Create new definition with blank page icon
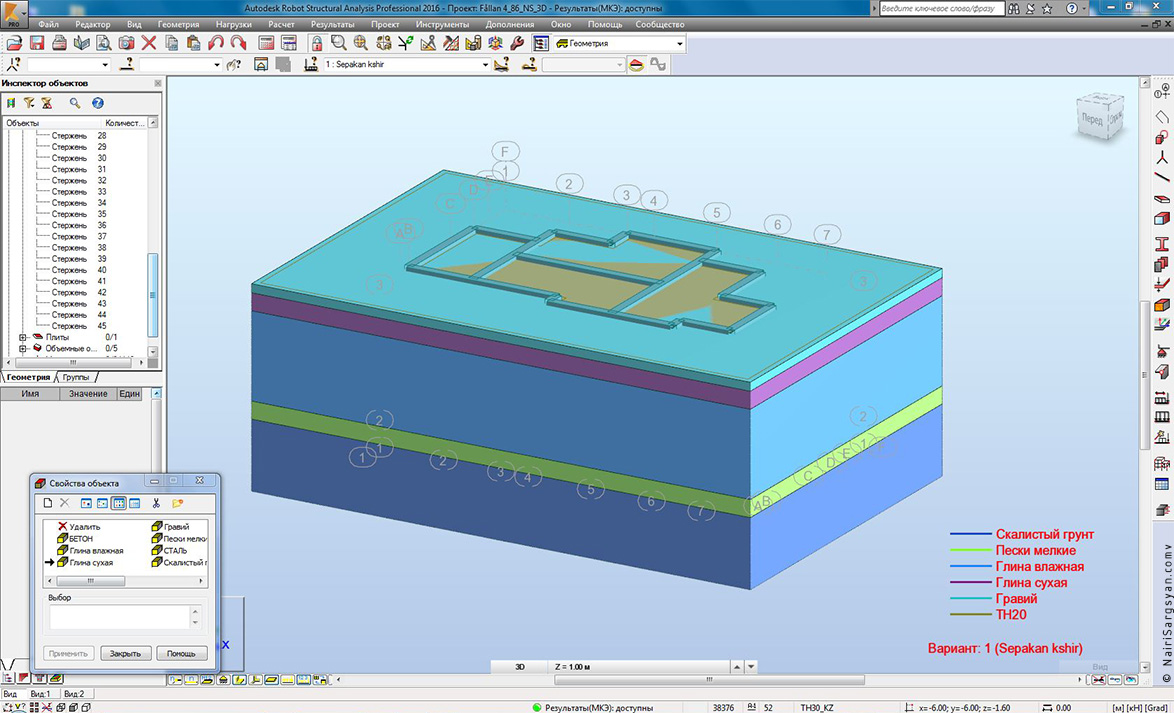 [x=47, y=503]
